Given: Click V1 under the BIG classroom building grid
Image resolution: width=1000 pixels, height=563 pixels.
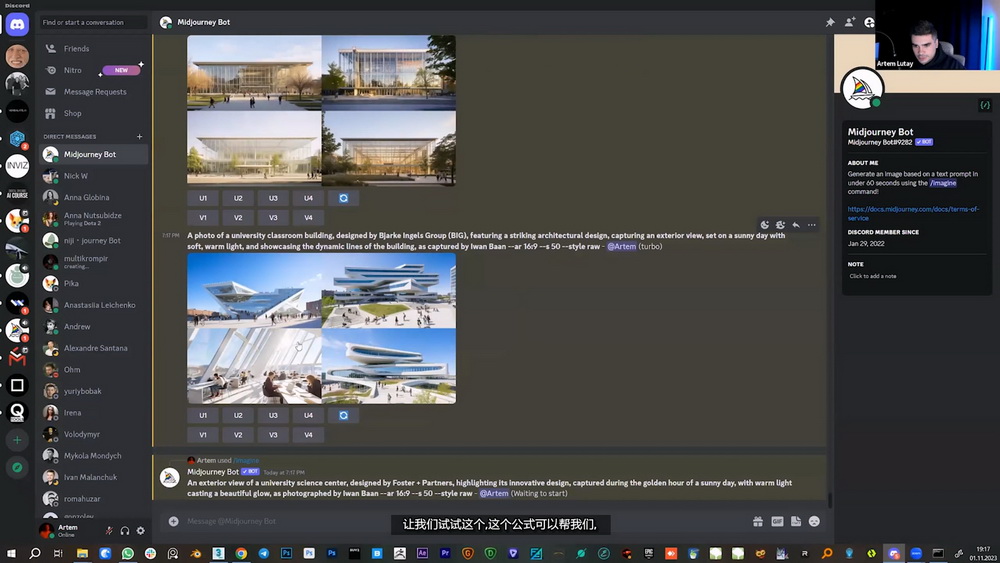Looking at the screenshot, I should [203, 435].
